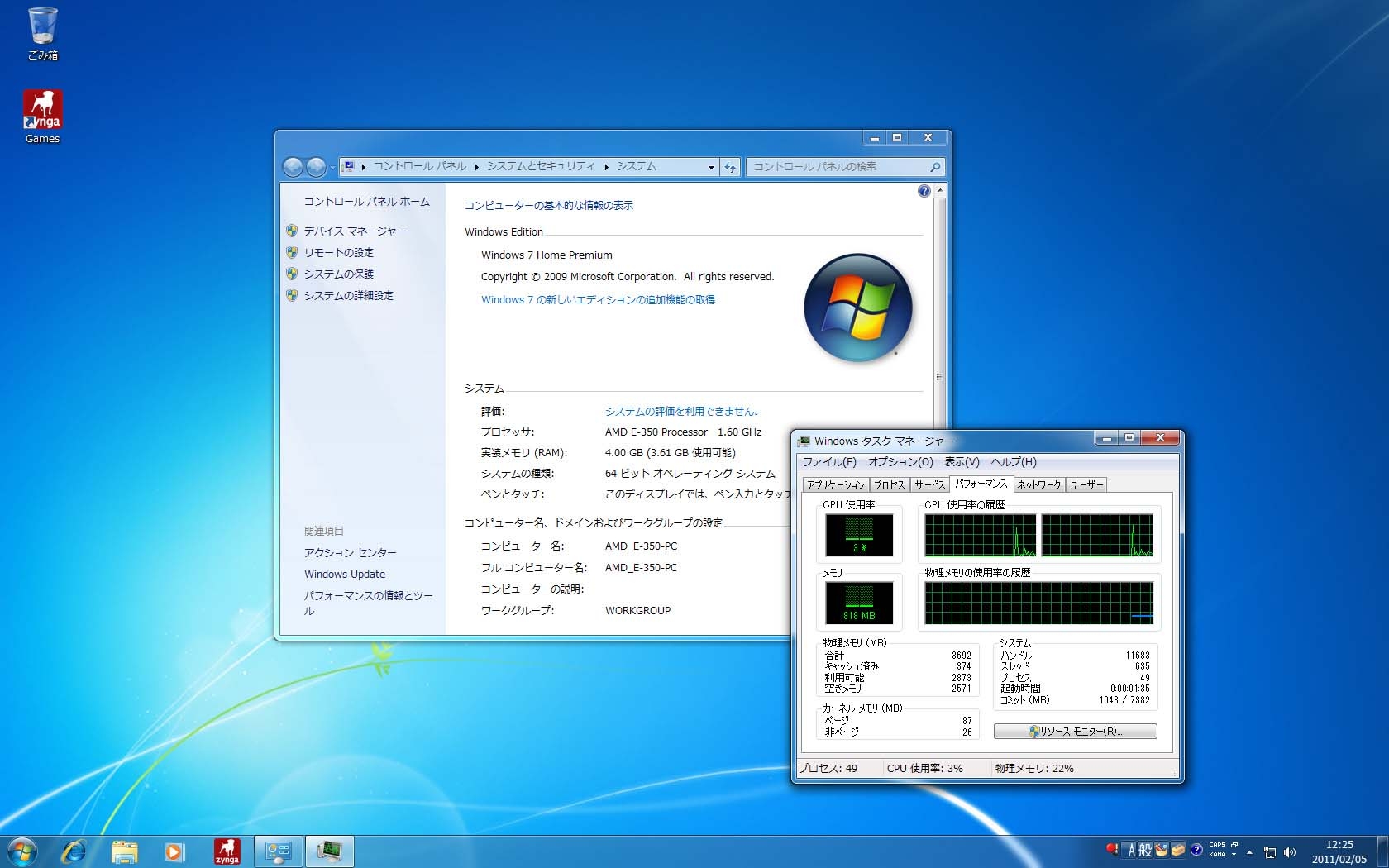The width and height of the screenshot is (1389, 868).
Task: Click the リソース モニター(R)... button
Action: tap(1075, 732)
